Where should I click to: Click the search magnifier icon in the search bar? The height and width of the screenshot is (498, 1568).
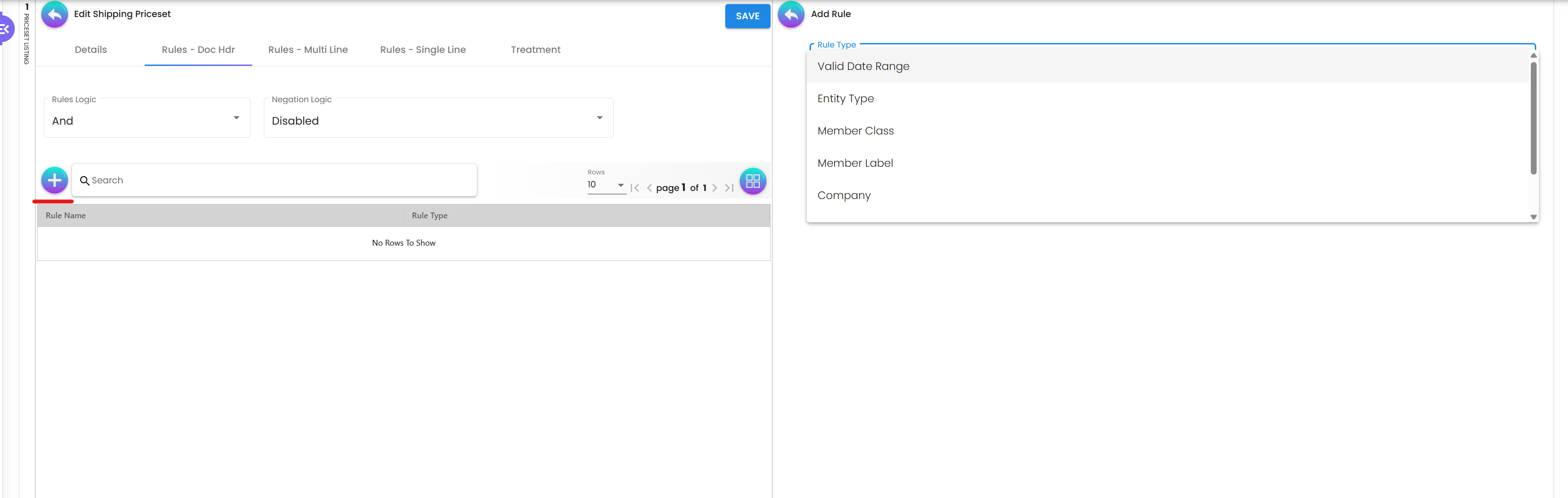[85, 180]
